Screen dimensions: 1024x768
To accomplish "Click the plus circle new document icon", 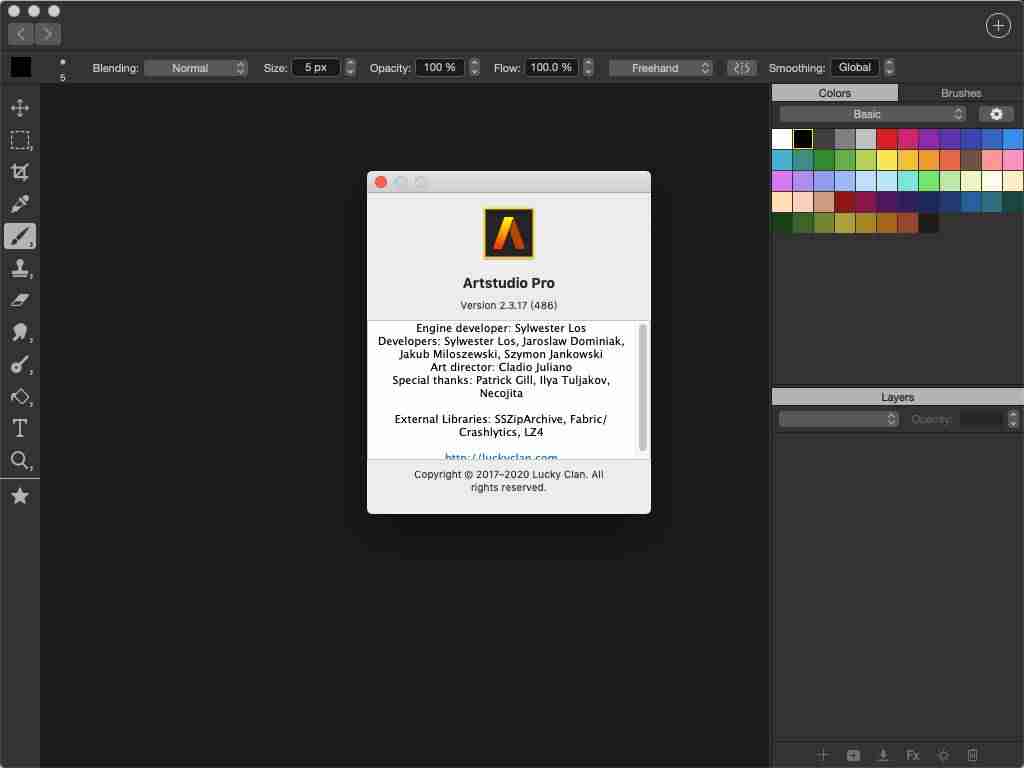I will 997,25.
